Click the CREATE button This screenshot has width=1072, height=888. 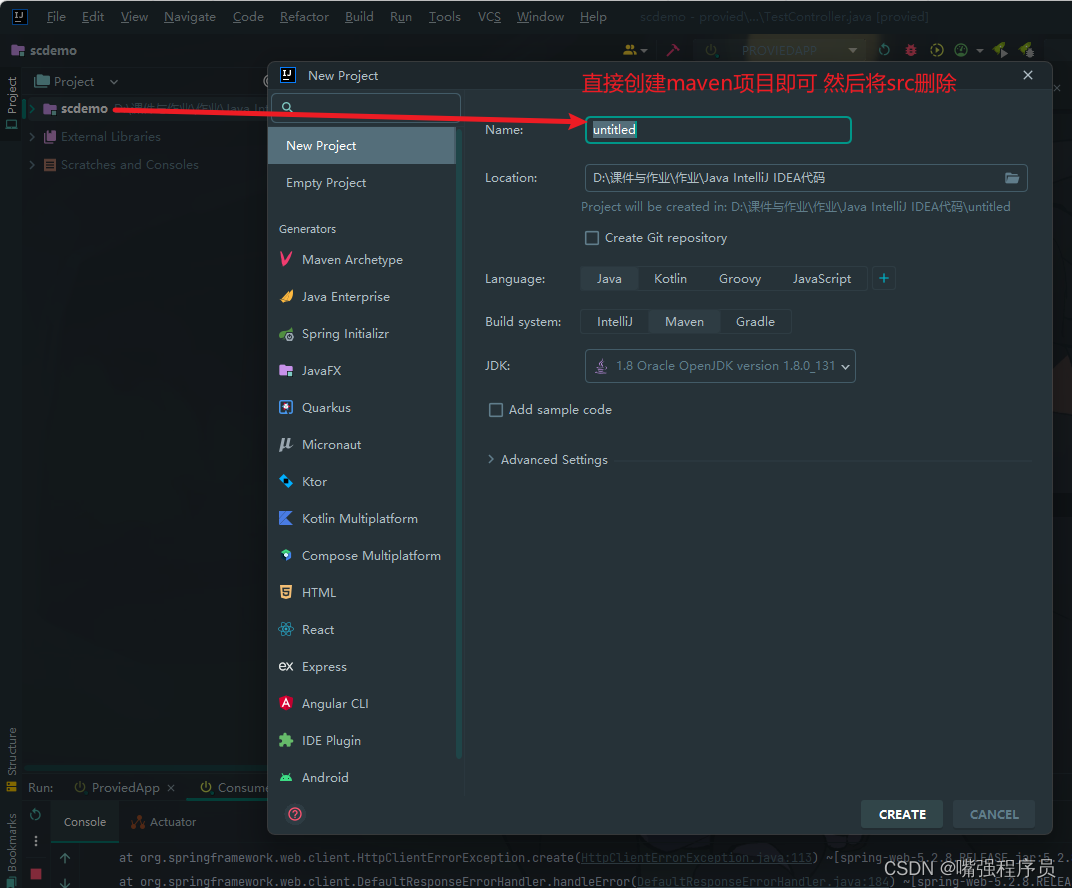901,814
